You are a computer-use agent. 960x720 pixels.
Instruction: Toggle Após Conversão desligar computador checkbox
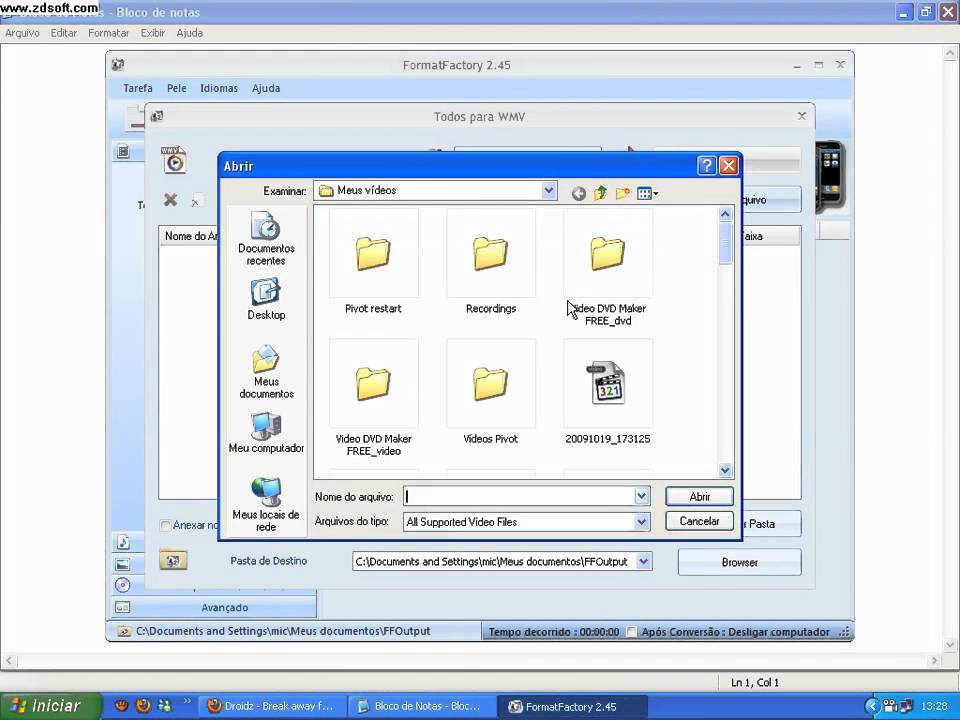coord(631,631)
